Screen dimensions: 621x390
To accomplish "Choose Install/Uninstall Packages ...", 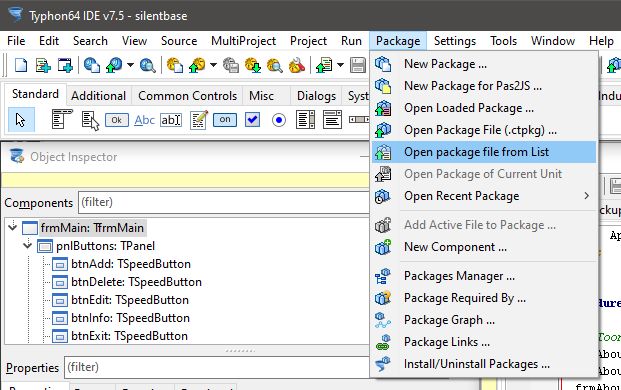I will coord(484,364).
